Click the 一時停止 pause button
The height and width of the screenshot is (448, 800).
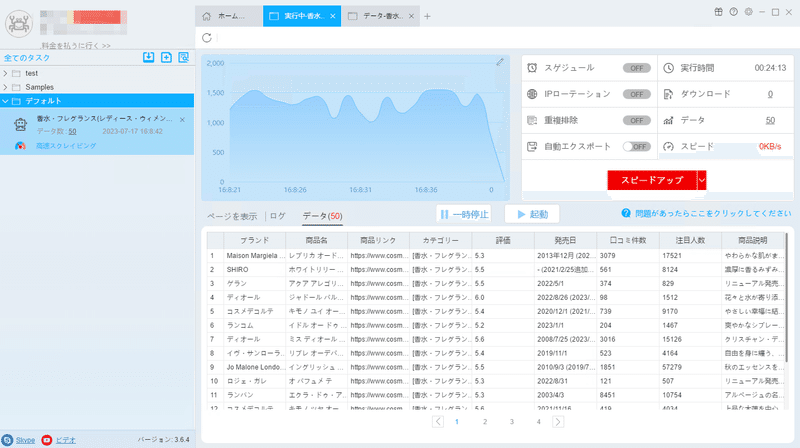[464, 214]
